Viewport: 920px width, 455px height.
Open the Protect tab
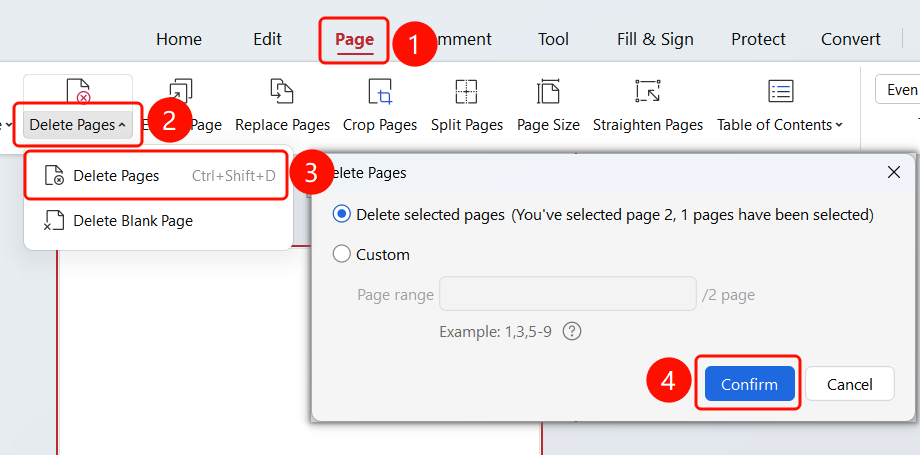coord(758,39)
